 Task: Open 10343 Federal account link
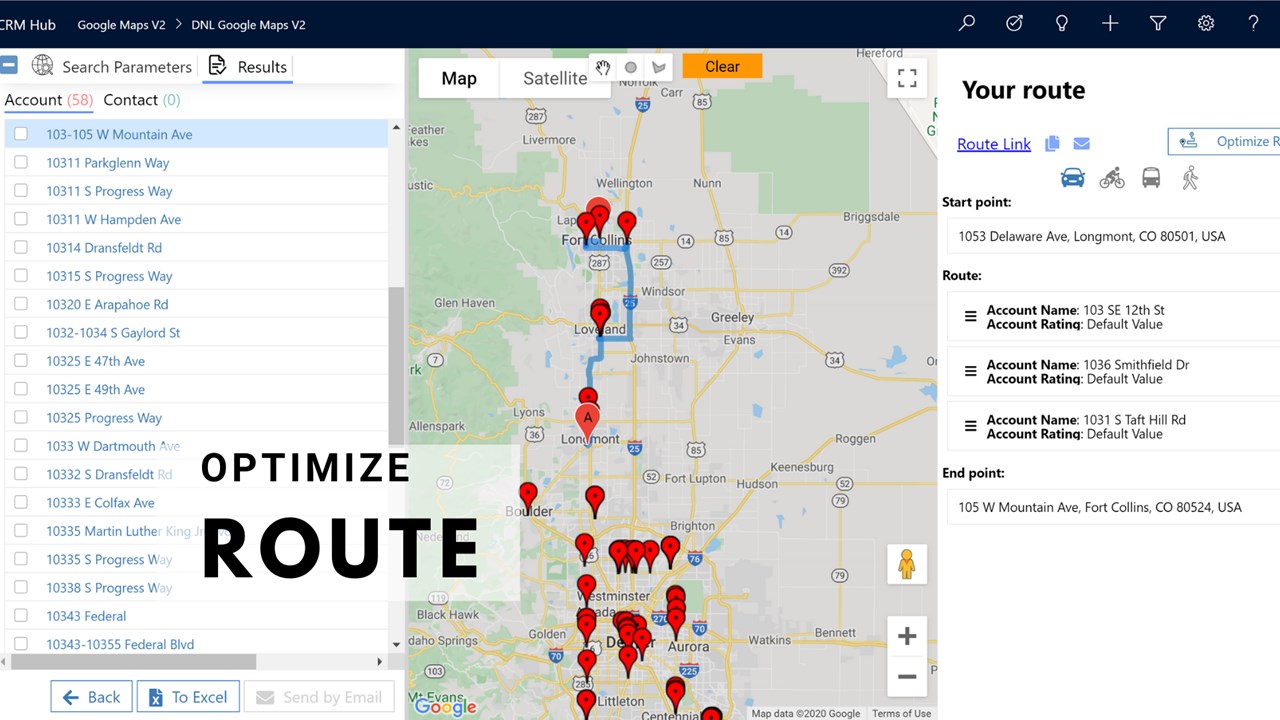[86, 616]
